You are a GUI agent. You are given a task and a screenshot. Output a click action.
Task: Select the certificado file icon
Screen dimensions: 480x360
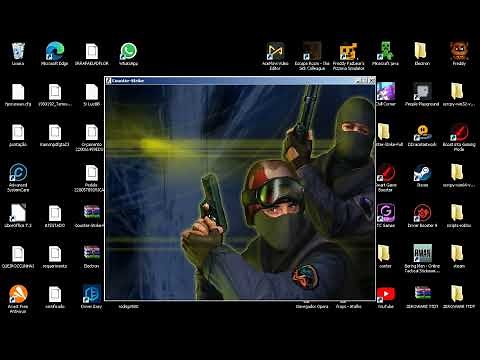(x=55, y=294)
